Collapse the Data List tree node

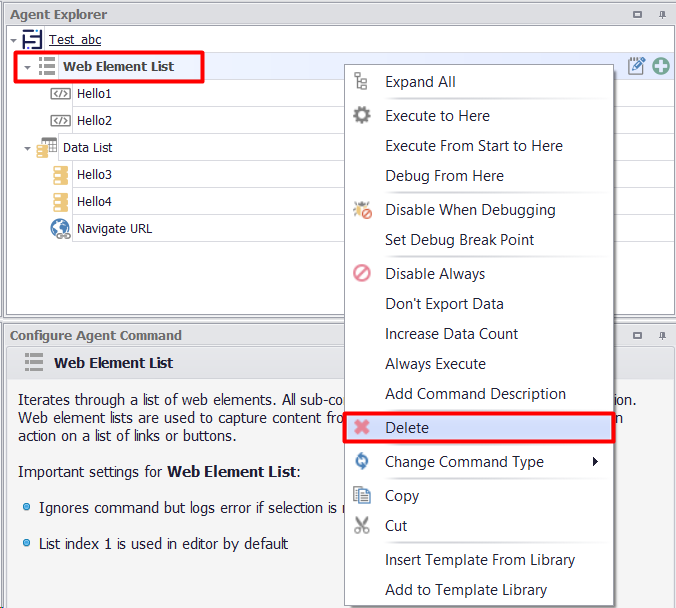coord(27,149)
